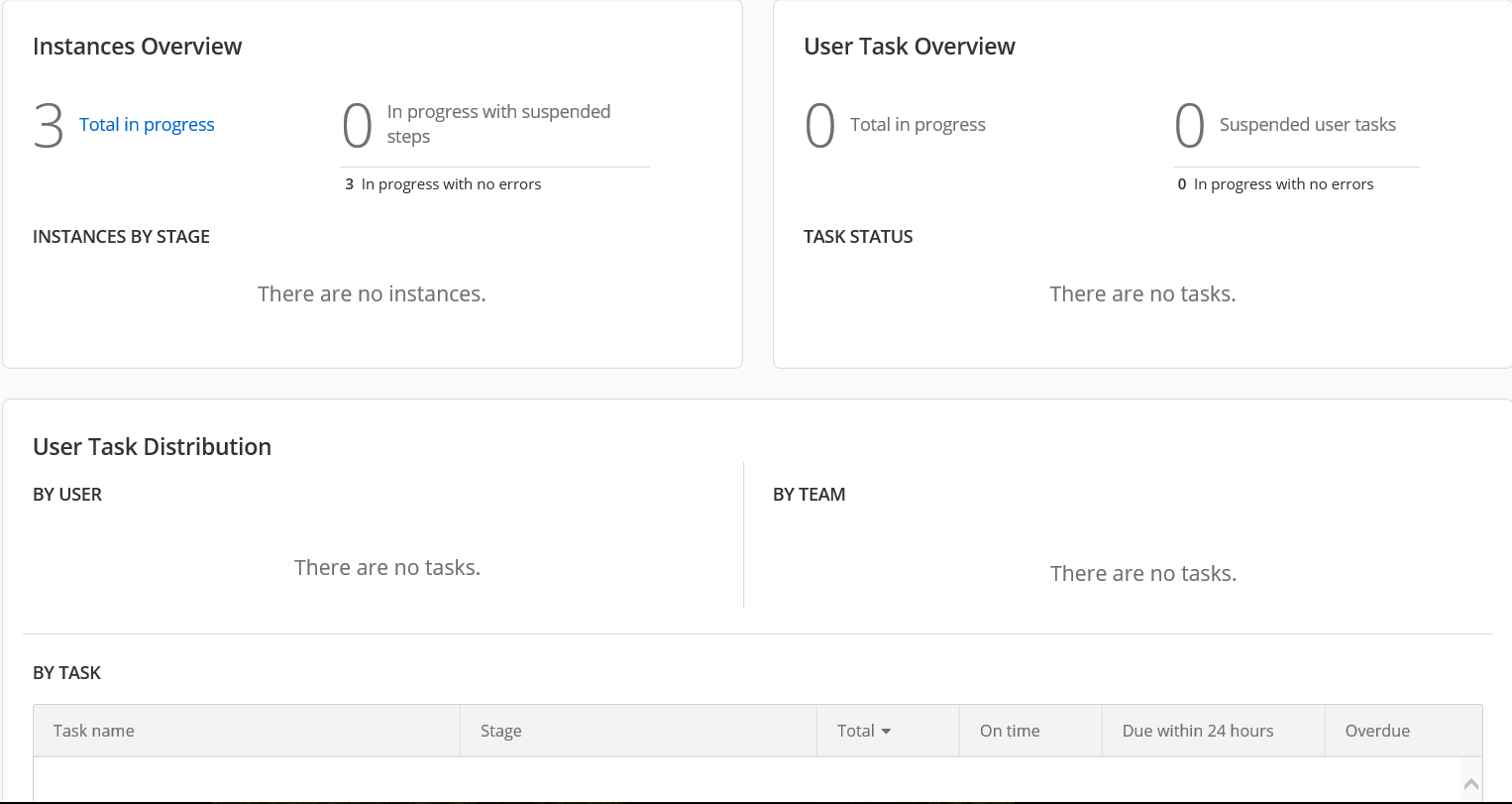Click the sort arrow beside the Total column
The image size is (1512, 804).
(886, 732)
